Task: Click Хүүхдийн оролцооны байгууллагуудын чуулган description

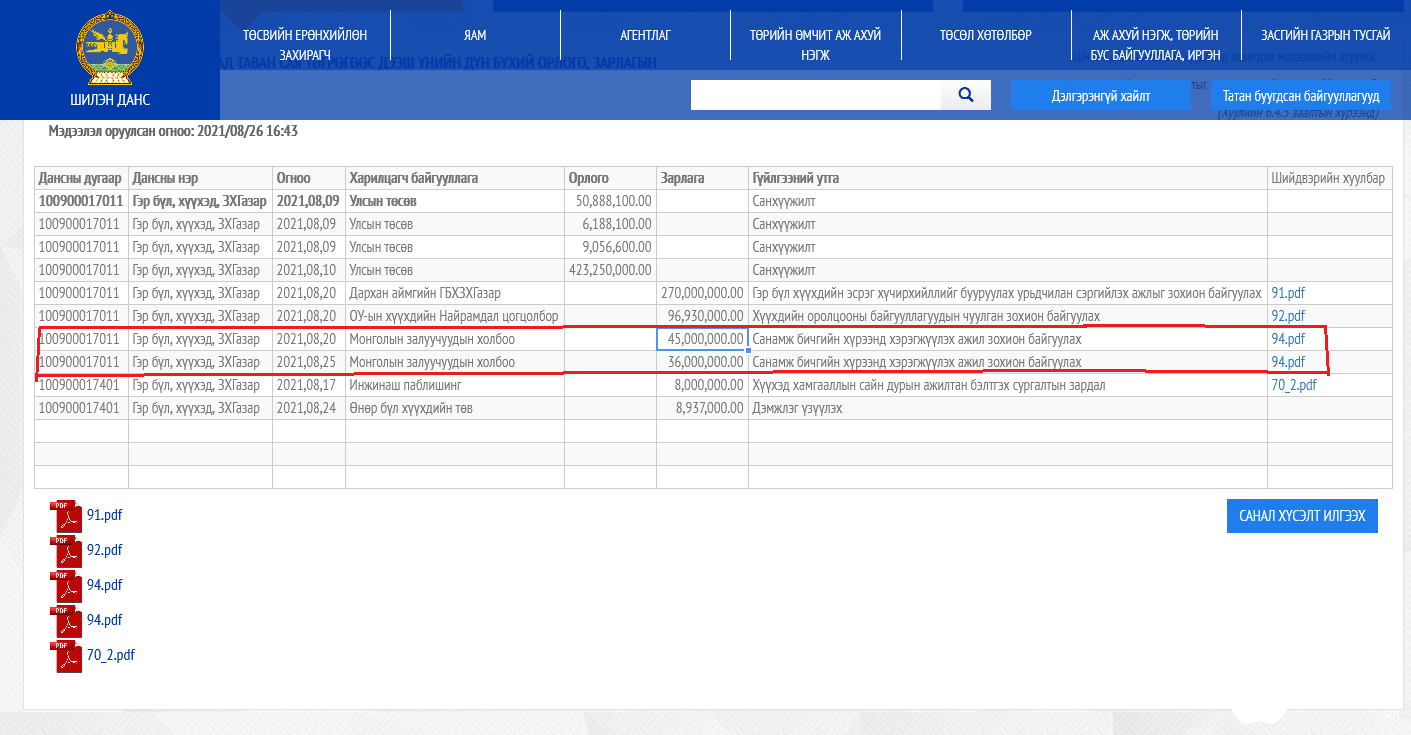Action: [1008, 316]
